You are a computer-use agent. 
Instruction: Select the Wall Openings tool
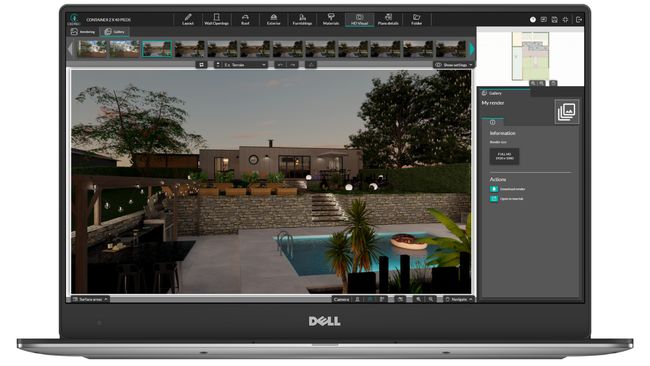click(216, 19)
